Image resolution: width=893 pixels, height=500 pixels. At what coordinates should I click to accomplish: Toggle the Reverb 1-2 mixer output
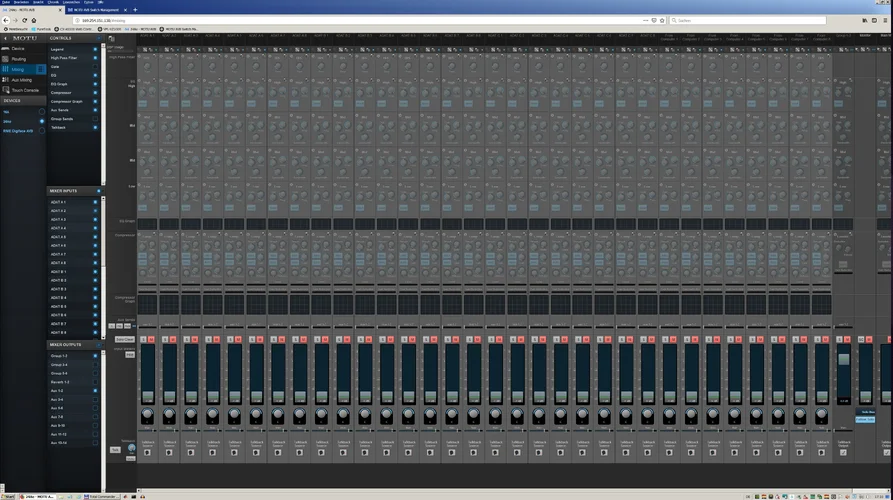(96, 382)
